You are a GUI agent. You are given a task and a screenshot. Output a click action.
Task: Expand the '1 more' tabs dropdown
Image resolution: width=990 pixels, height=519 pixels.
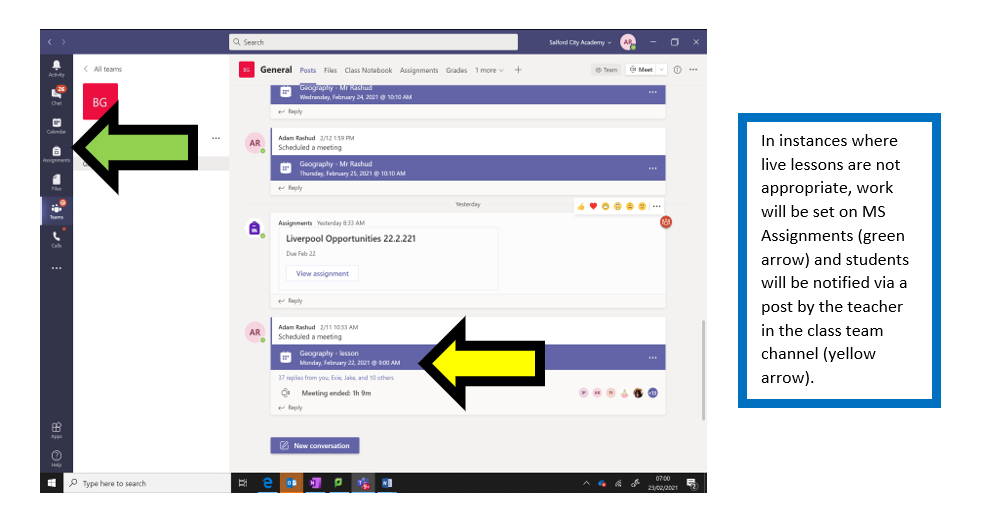coord(489,70)
